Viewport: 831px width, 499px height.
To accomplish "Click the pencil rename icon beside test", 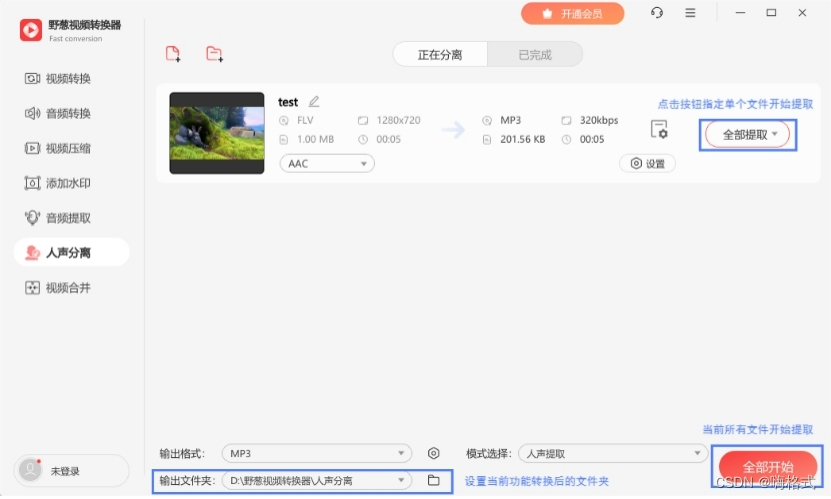I will 314,101.
